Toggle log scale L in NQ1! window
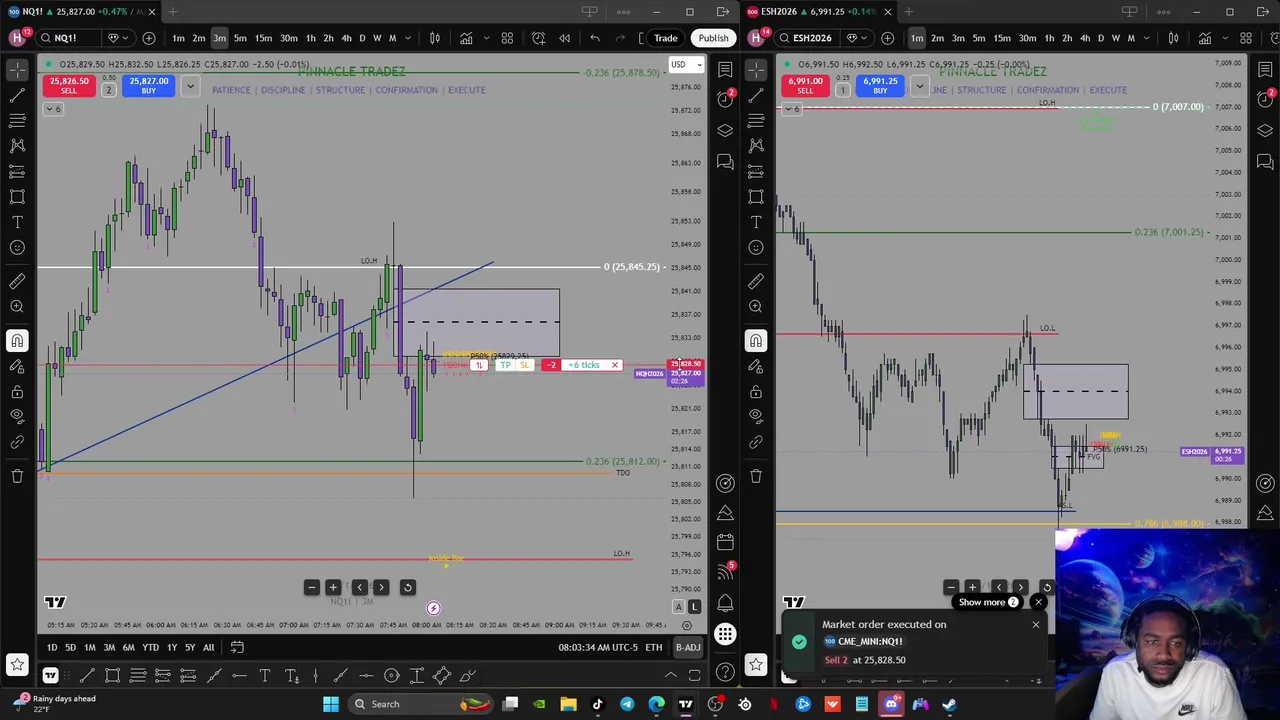 pyautogui.click(x=694, y=607)
